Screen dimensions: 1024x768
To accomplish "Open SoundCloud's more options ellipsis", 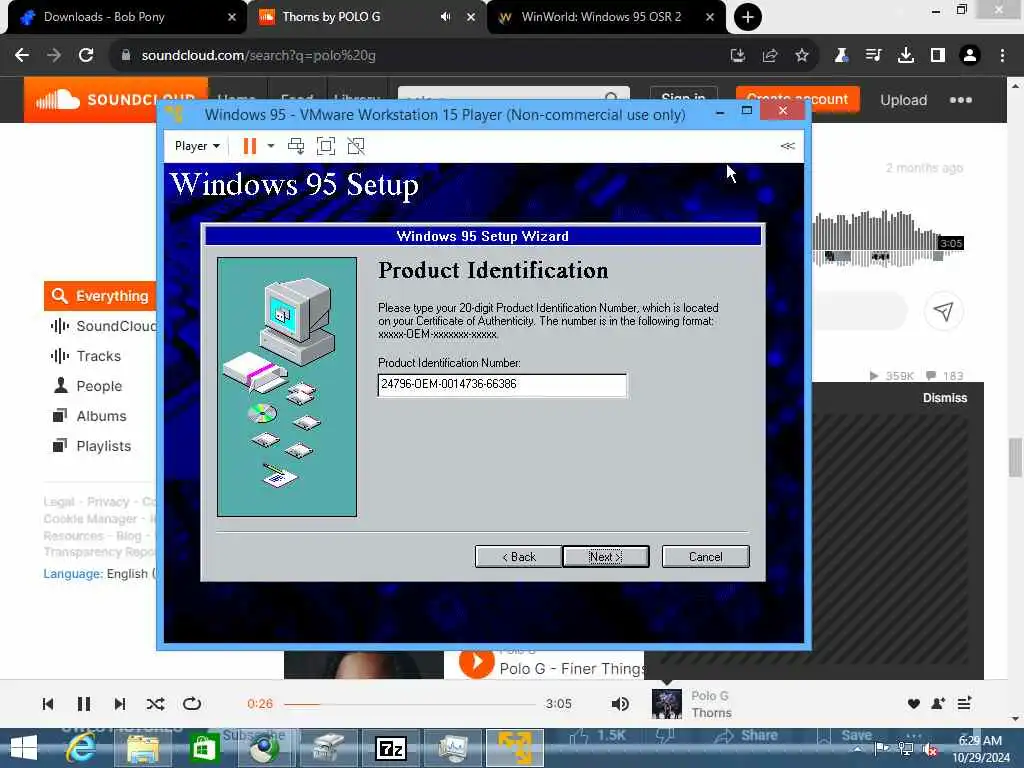I will (x=961, y=100).
